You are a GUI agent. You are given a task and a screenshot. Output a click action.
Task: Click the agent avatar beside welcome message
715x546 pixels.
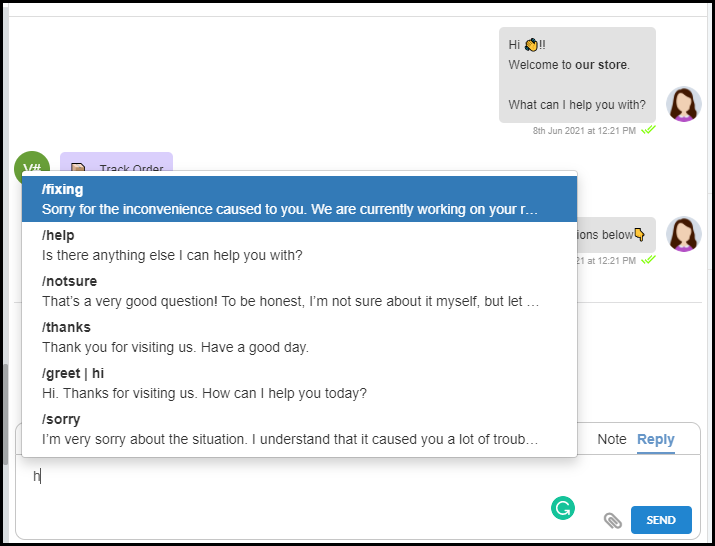684,104
